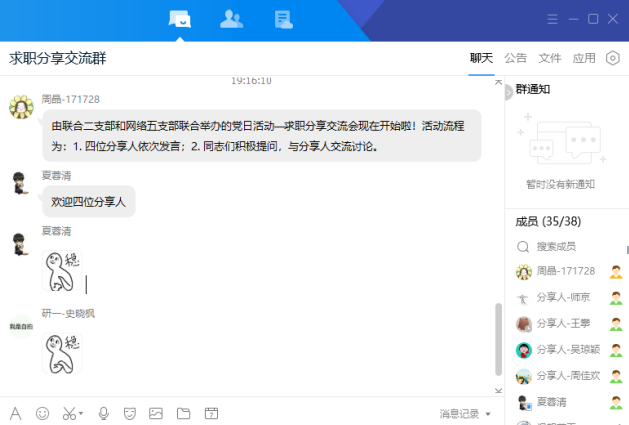Start a voice message with microphone icon

103,413
